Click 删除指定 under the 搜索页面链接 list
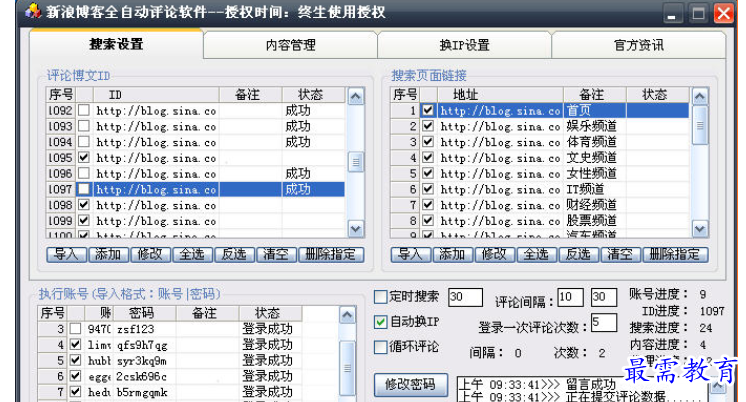Screen dimensions: 746x402 pos(675,255)
